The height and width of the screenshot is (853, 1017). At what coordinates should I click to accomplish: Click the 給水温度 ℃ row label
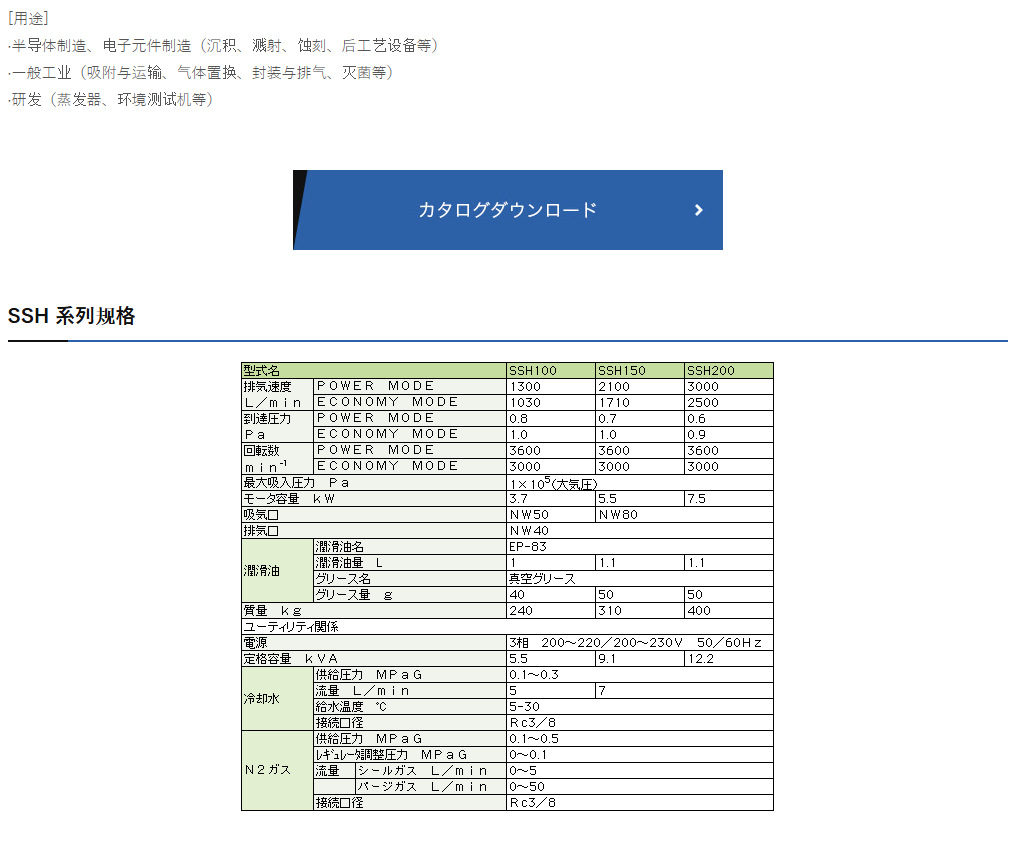(409, 706)
